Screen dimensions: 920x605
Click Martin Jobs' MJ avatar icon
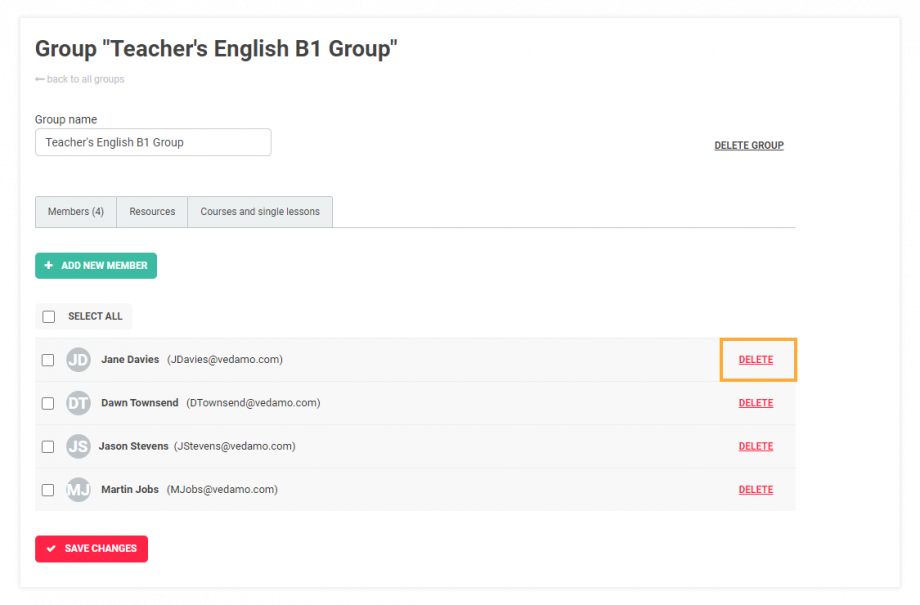click(x=78, y=489)
